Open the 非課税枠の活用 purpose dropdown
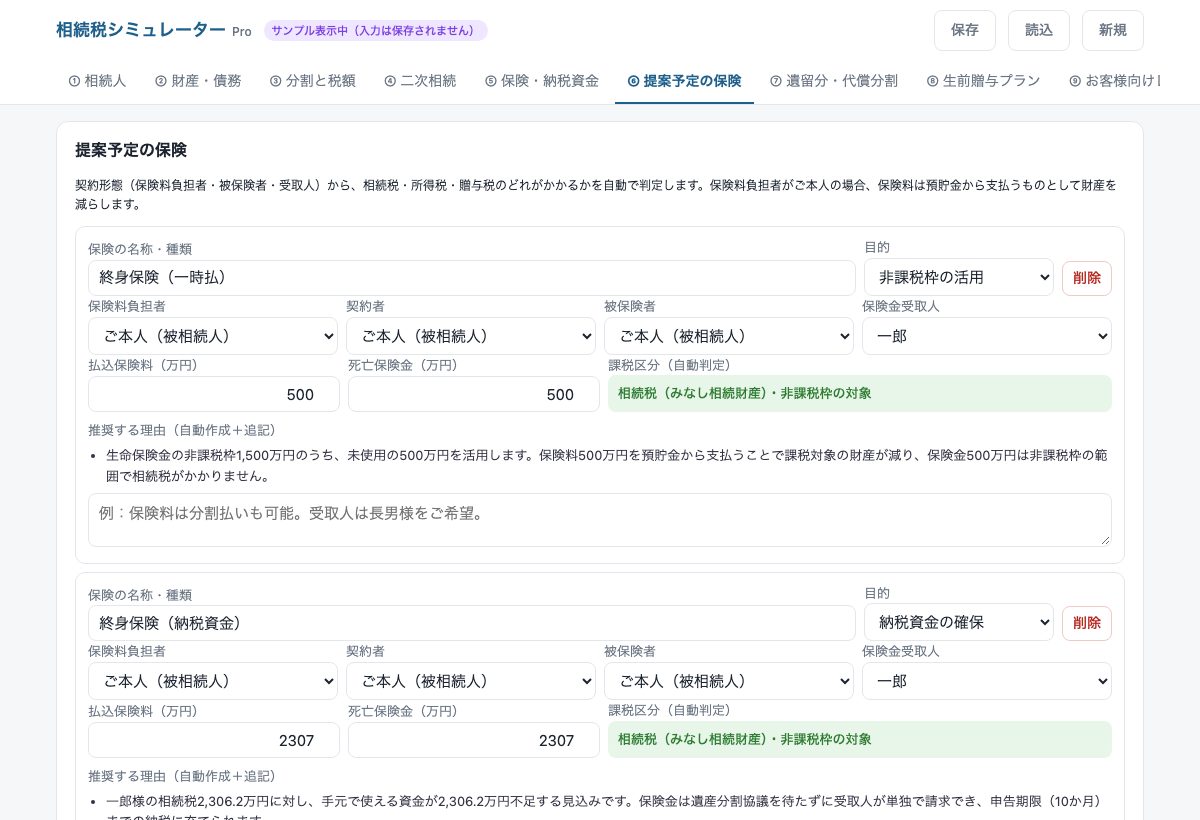 [959, 277]
